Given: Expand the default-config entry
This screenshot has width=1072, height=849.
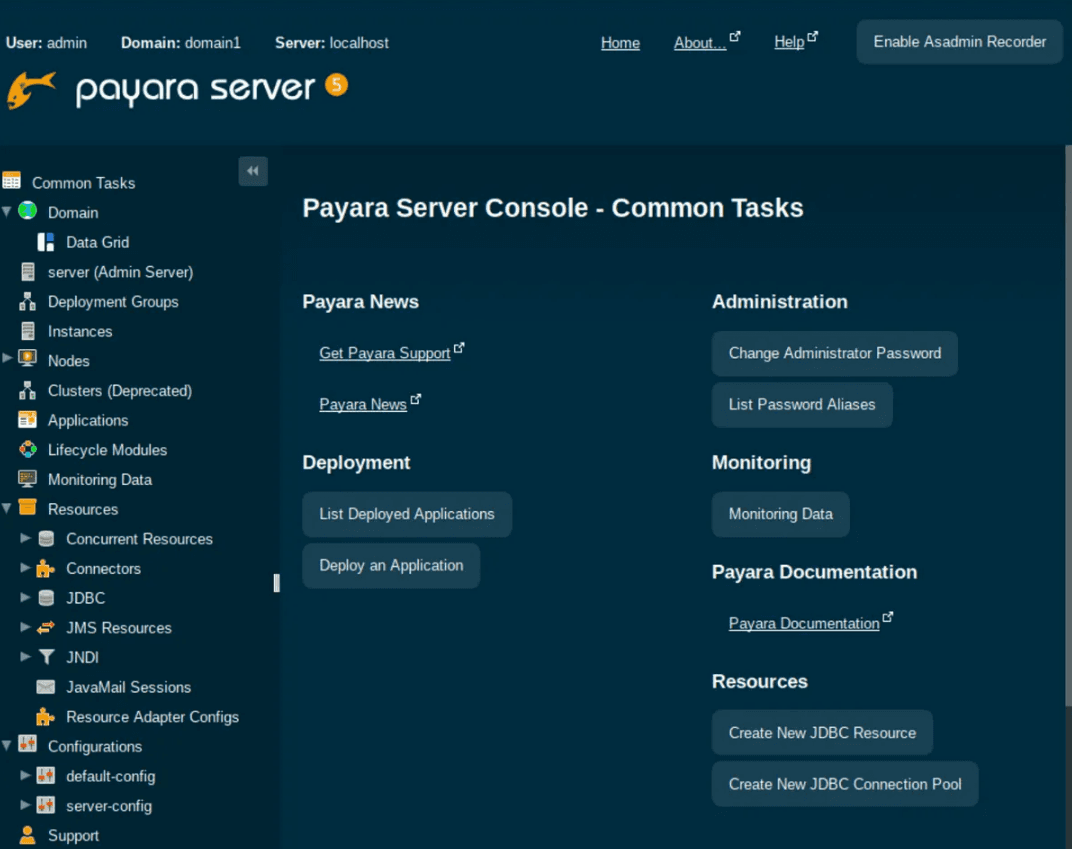Looking at the screenshot, I should [27, 776].
